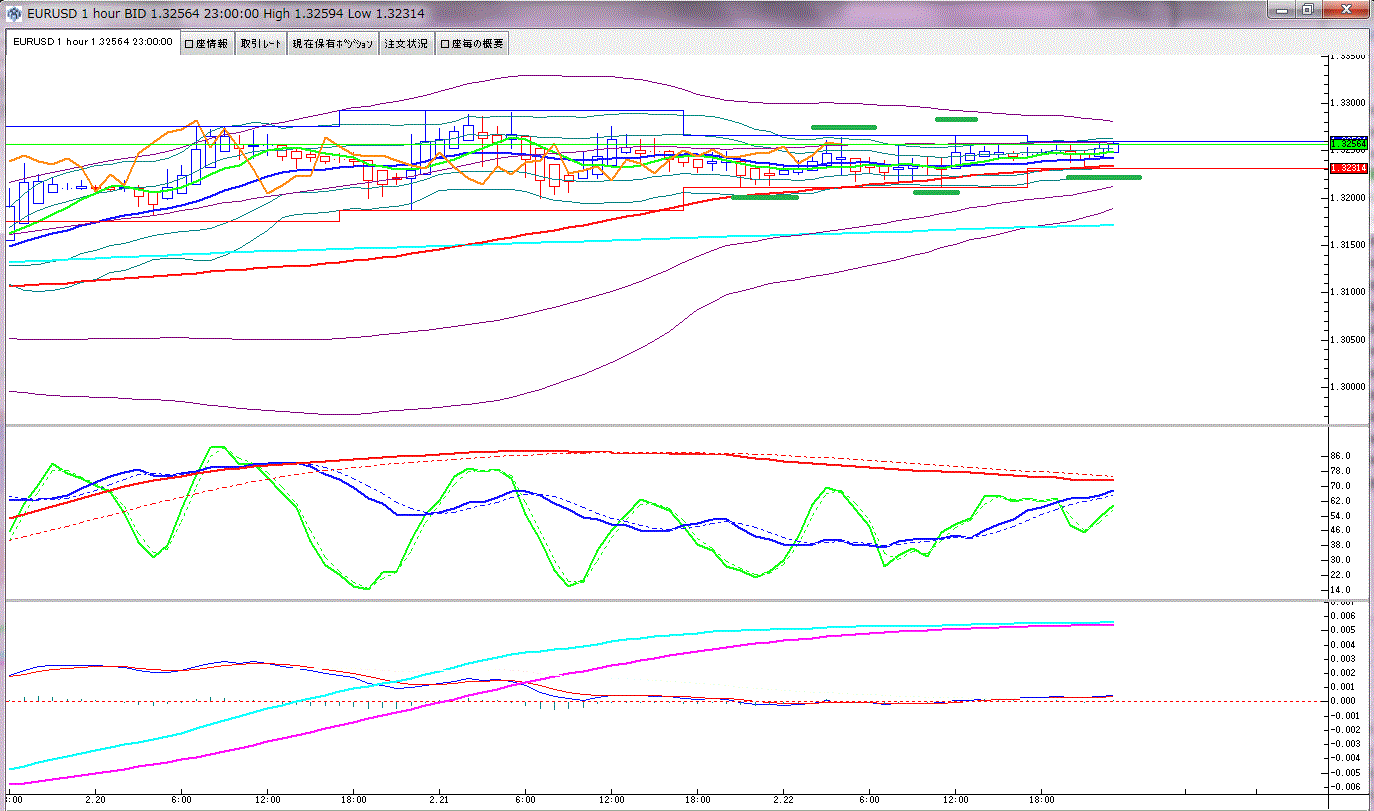Show the 注文状況 tab
Screen dimensions: 1374x811
point(406,44)
